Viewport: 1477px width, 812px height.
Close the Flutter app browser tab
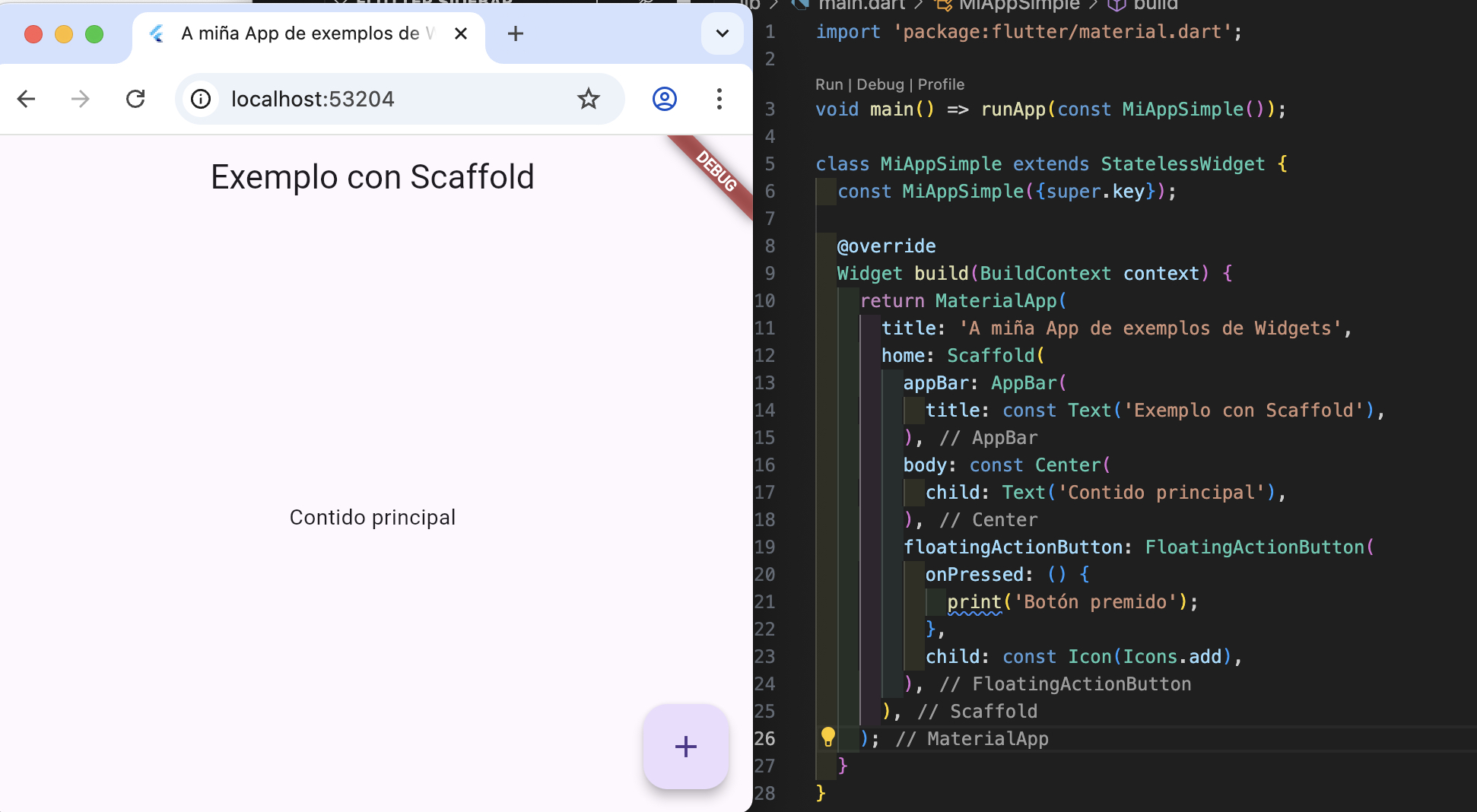tap(460, 33)
